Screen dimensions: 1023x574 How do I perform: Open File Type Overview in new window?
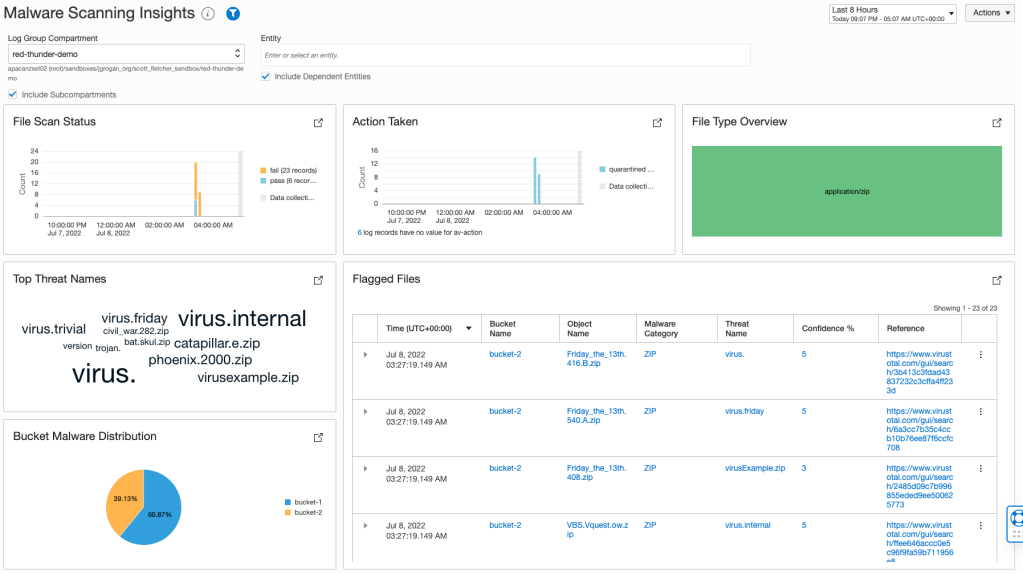[x=996, y=123]
